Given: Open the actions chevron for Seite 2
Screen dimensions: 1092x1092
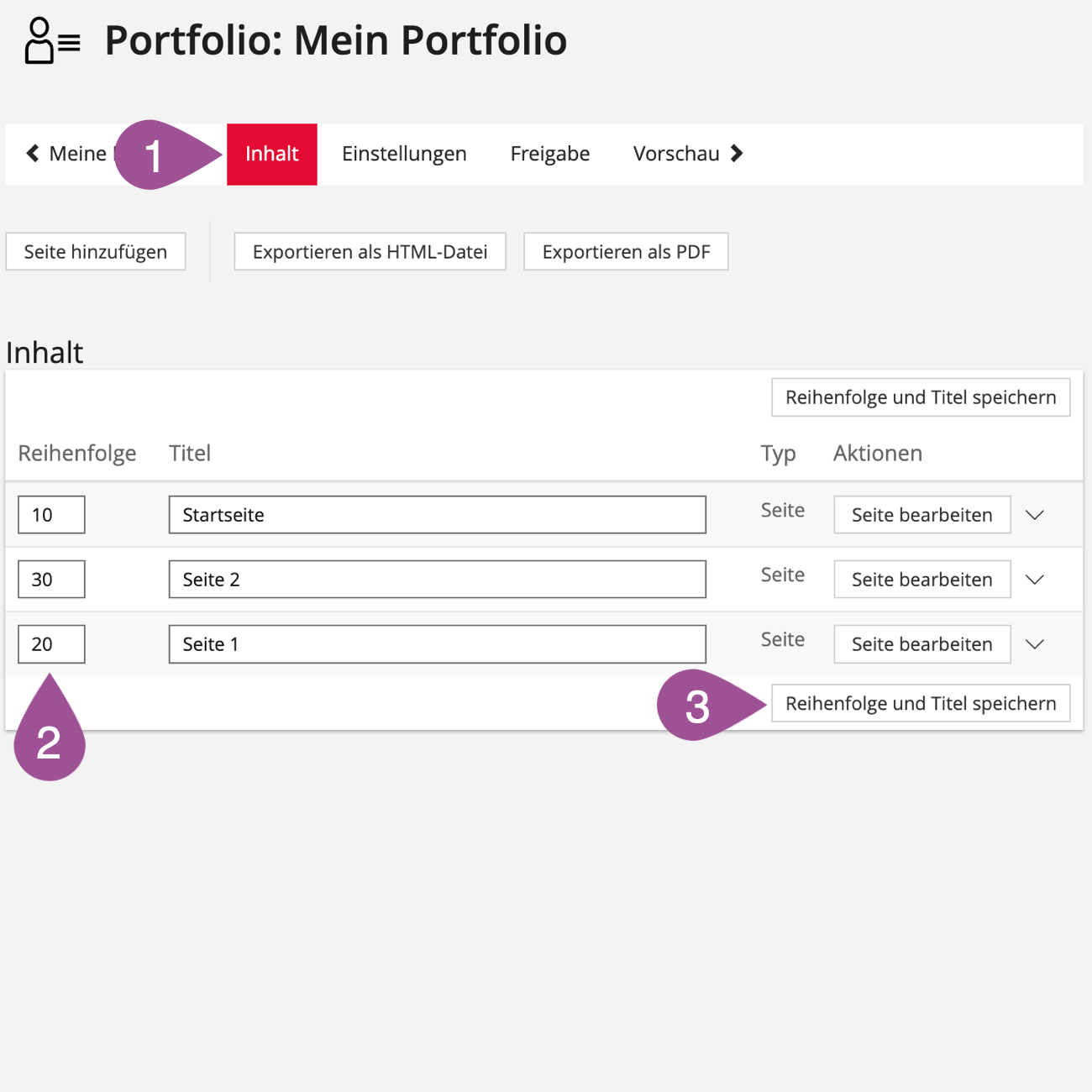Looking at the screenshot, I should 1035,580.
